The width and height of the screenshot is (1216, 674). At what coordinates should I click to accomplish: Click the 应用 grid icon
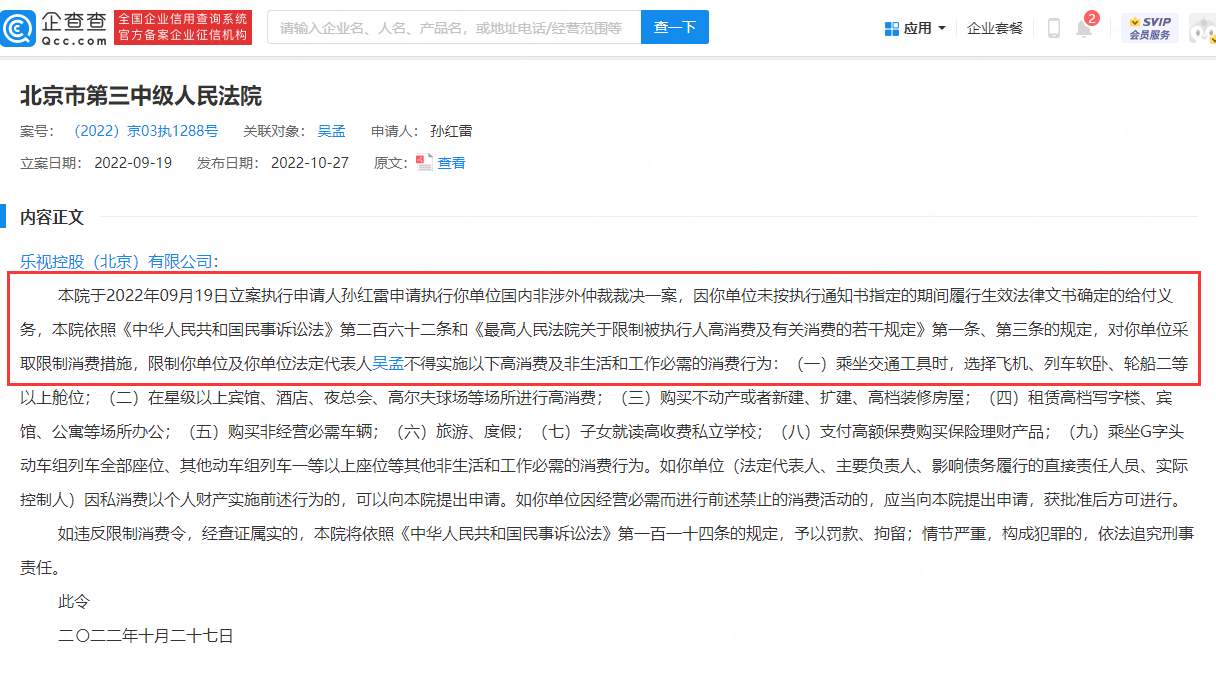pos(891,28)
